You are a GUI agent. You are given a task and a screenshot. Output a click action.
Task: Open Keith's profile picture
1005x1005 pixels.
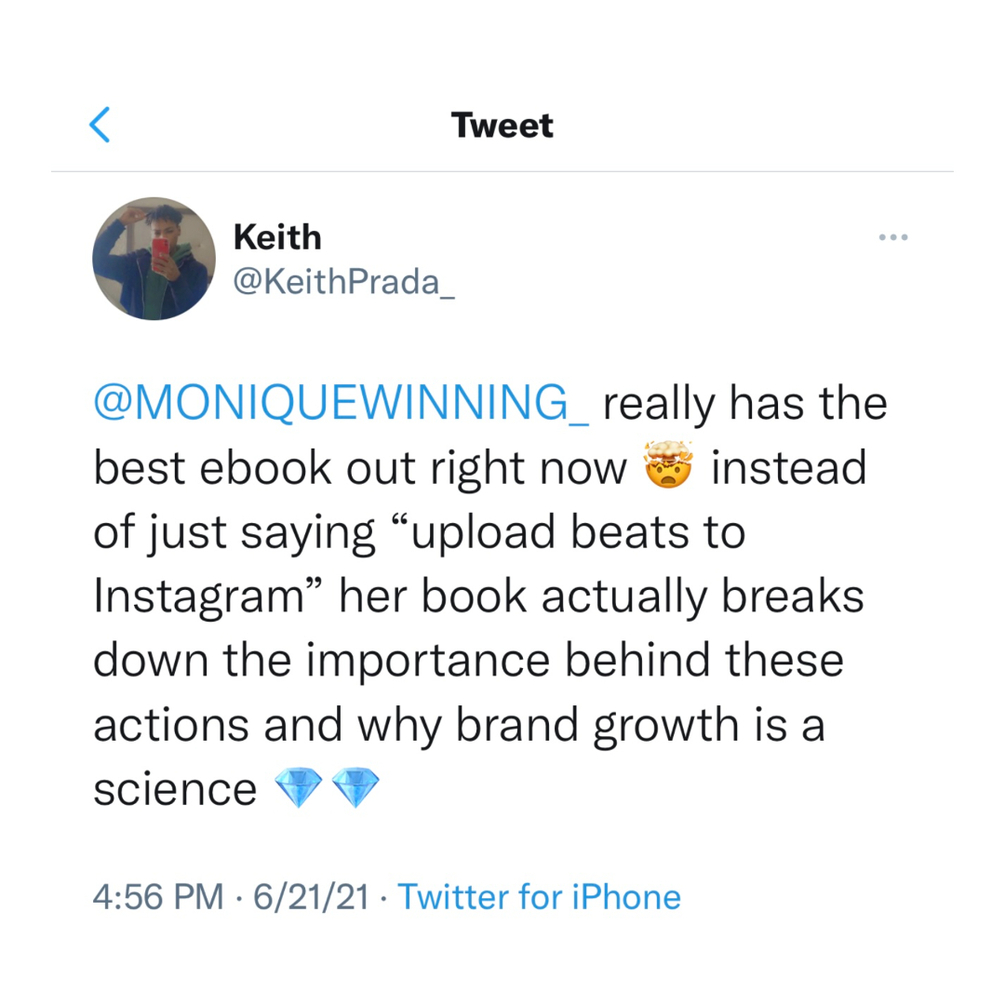154,258
